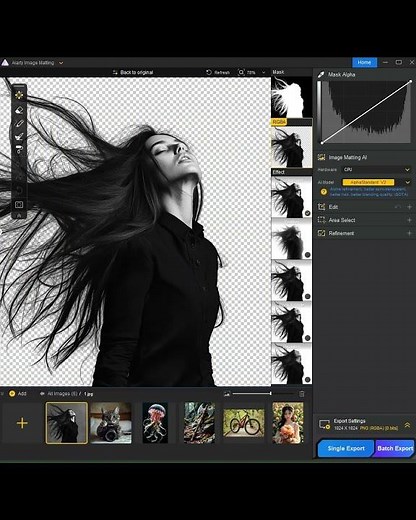Select the woman with flowers thumbnail
This screenshot has height=520, width=416.
tap(288, 423)
